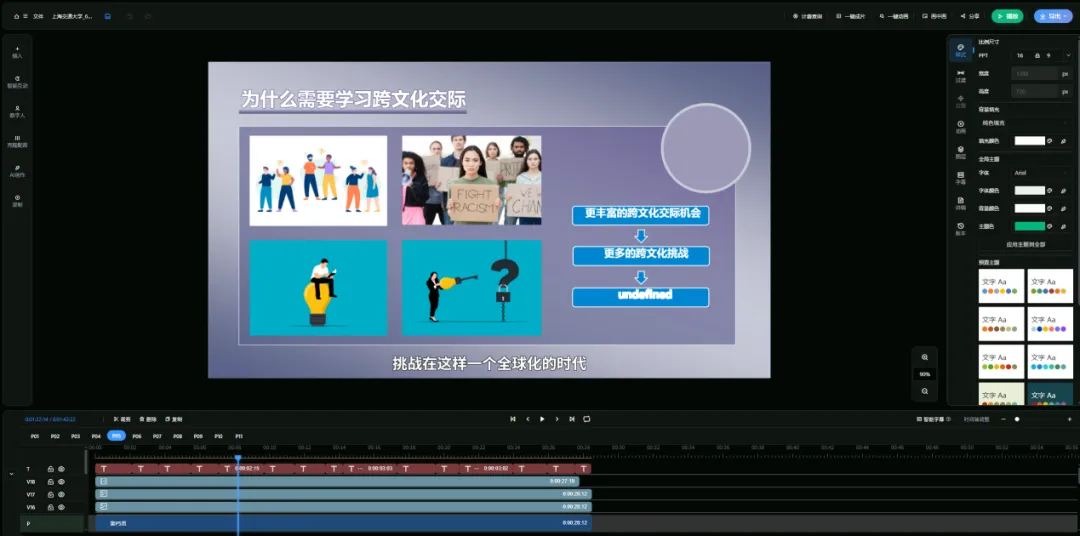Select the 版本 version tab in right panel
This screenshot has width=1080, height=536.
click(960, 229)
